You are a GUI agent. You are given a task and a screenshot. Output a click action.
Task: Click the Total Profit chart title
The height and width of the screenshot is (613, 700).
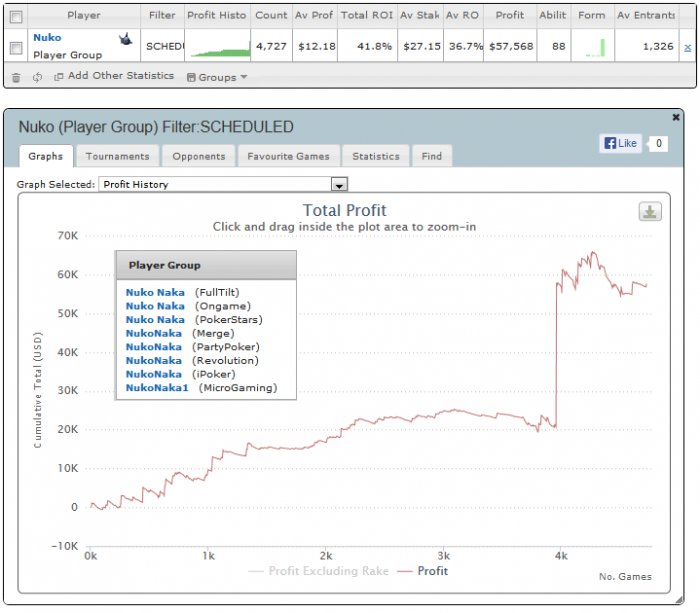click(345, 210)
